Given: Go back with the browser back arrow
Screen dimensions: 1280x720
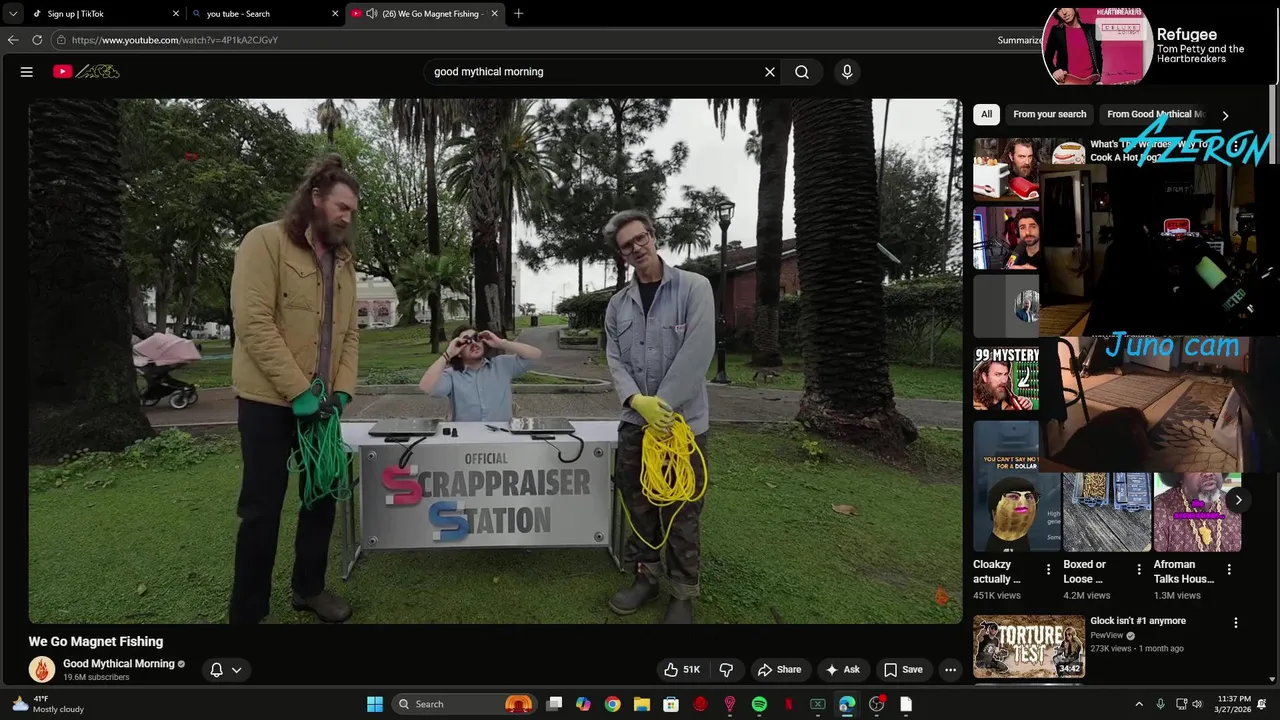Looking at the screenshot, I should 13,40.
